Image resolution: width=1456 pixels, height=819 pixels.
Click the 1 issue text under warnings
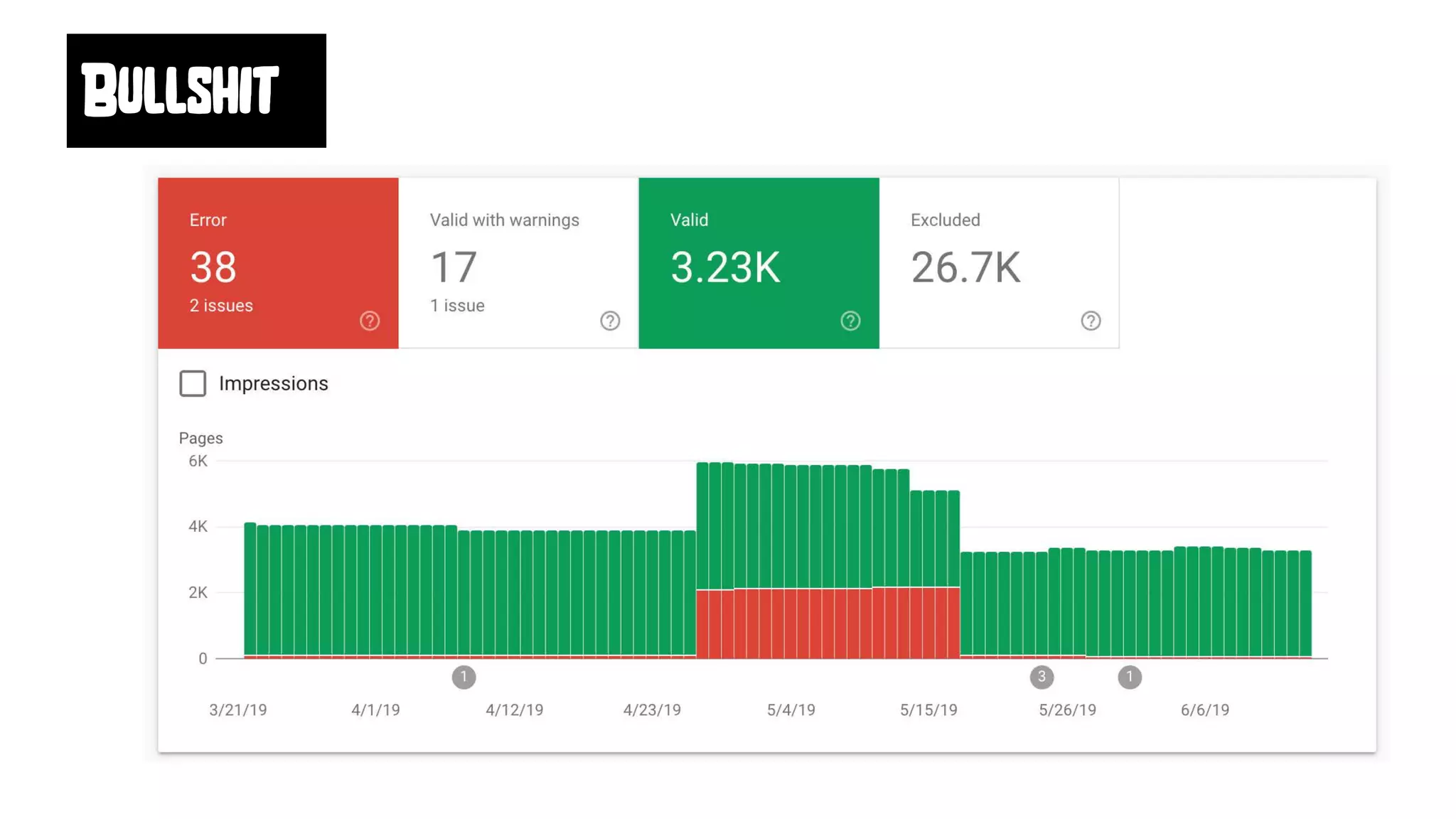(457, 306)
